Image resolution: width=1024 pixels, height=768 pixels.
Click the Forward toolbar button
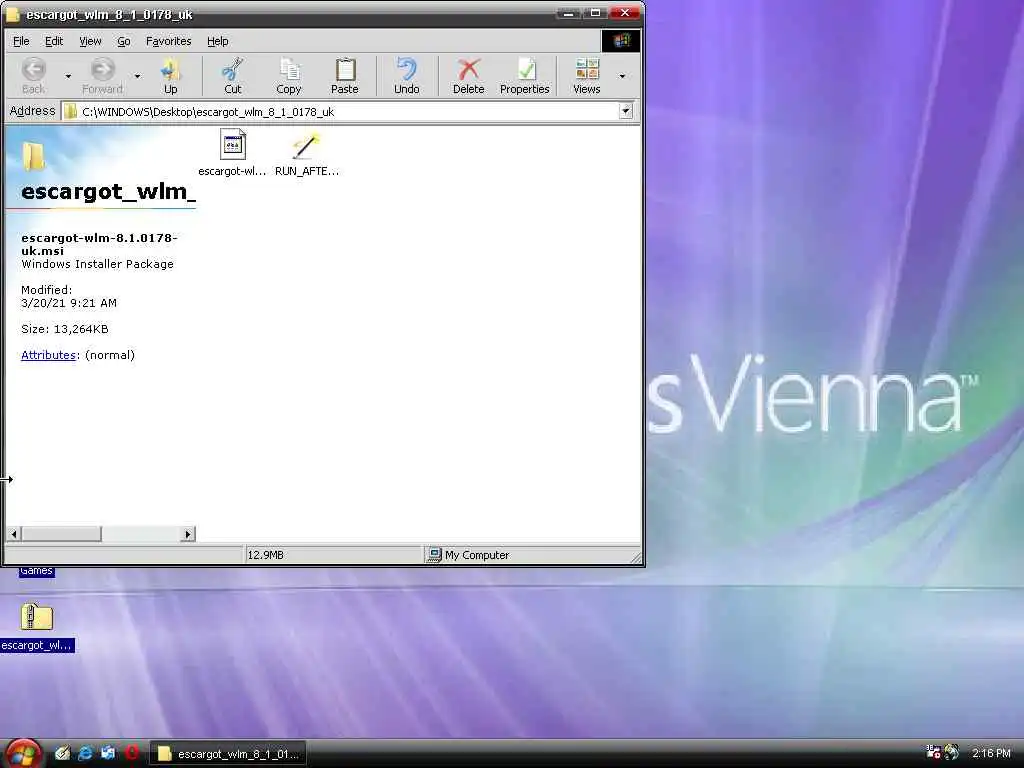[x=103, y=76]
